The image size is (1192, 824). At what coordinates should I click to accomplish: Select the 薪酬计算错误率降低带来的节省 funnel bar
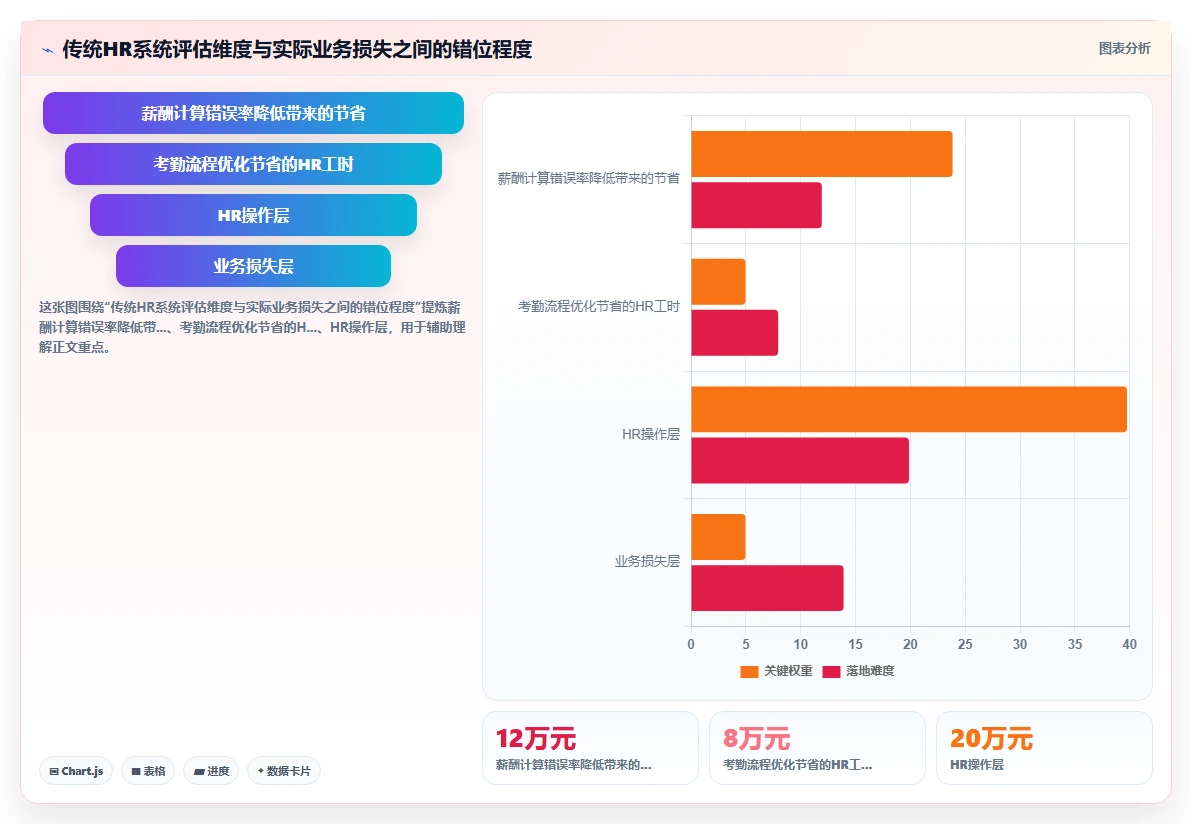click(253, 113)
